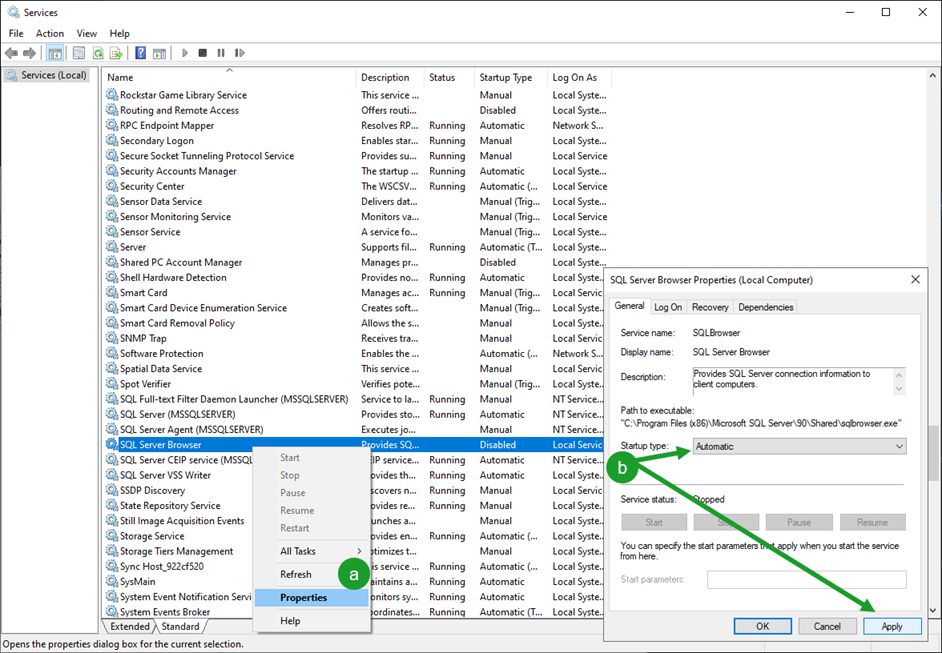The image size is (942, 653).
Task: Select the Secondary Logon service row
Action: [357, 140]
